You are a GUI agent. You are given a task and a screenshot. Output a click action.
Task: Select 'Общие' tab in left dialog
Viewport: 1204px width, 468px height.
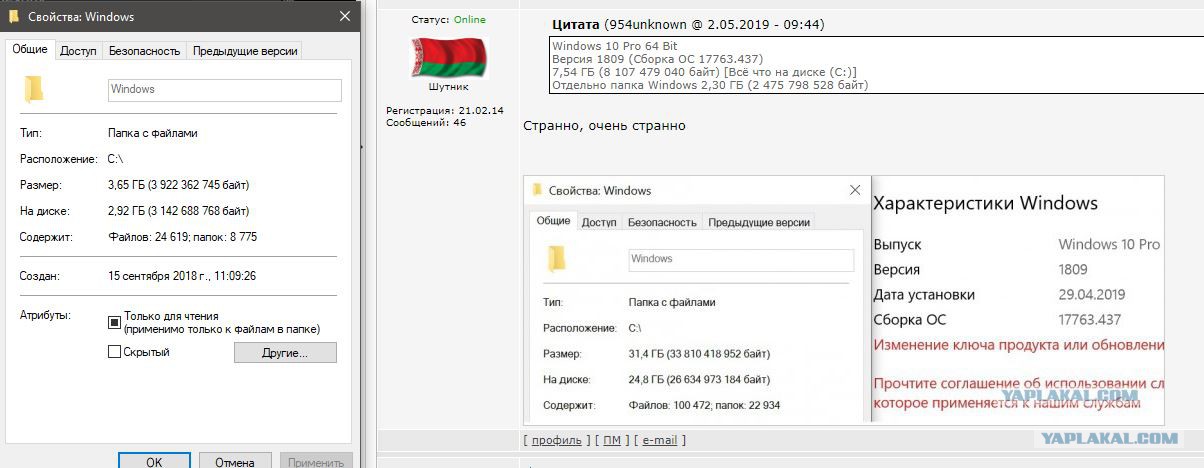click(x=29, y=50)
